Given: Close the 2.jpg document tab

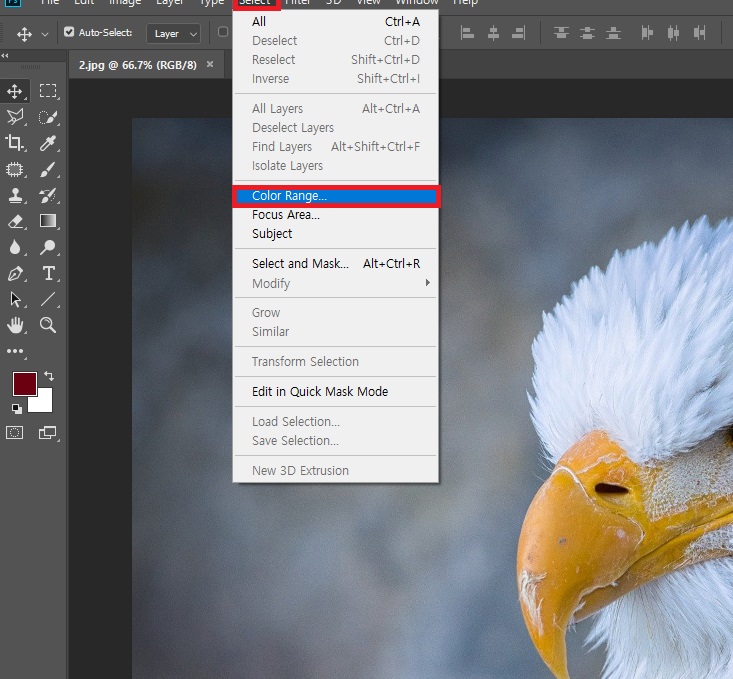Looking at the screenshot, I should [x=210, y=64].
